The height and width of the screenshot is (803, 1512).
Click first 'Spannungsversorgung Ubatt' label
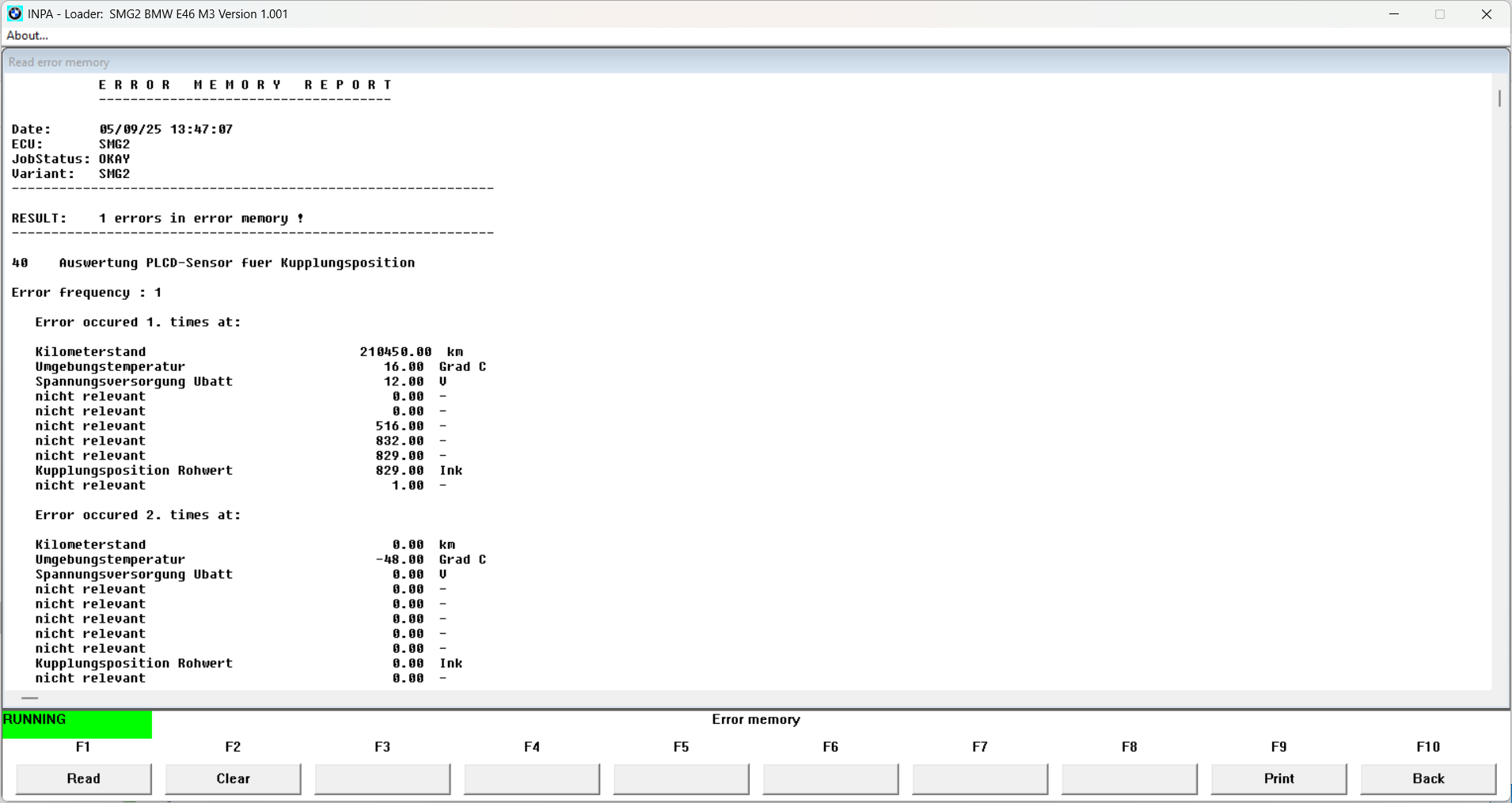tap(135, 381)
